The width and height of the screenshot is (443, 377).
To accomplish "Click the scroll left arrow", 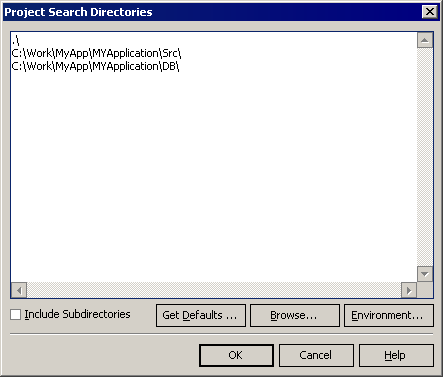I will 19,290.
